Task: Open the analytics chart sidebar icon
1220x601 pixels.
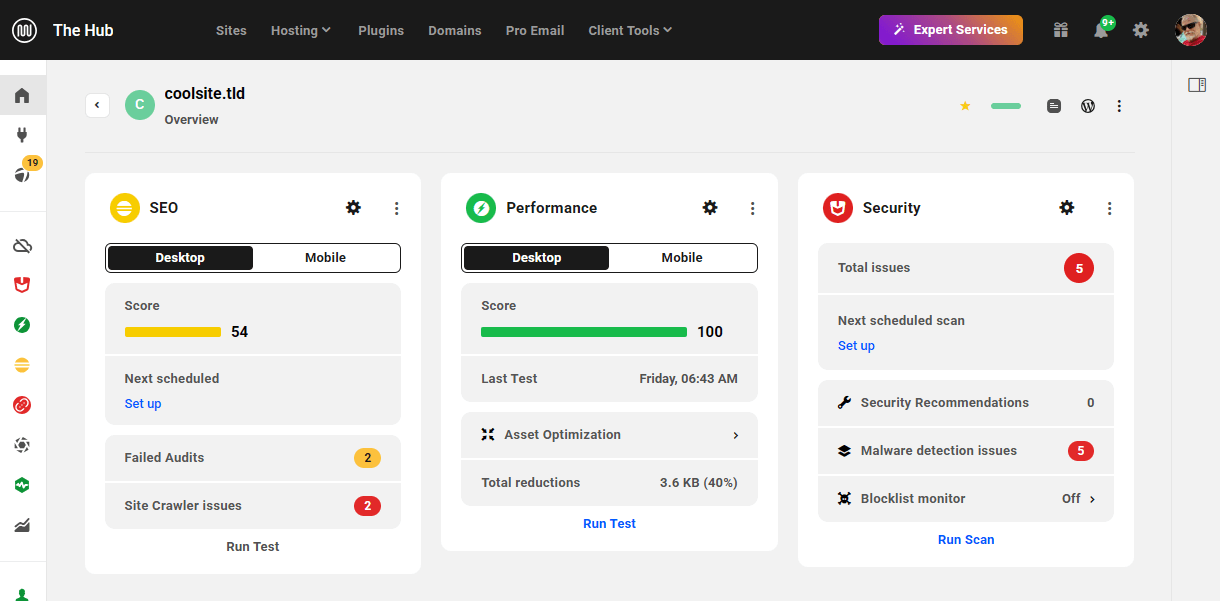Action: (22, 525)
